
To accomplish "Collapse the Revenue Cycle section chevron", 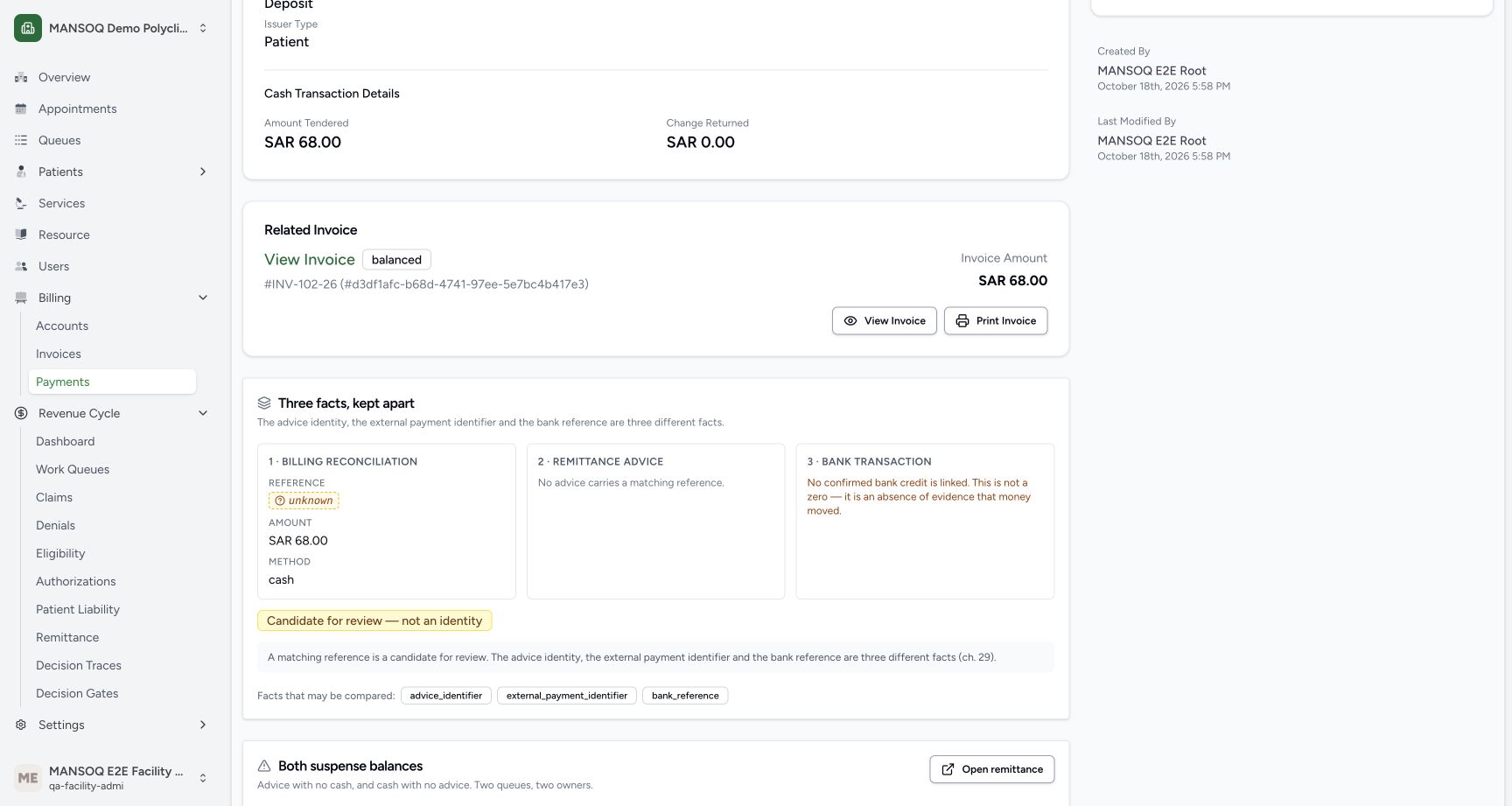I will point(203,413).
